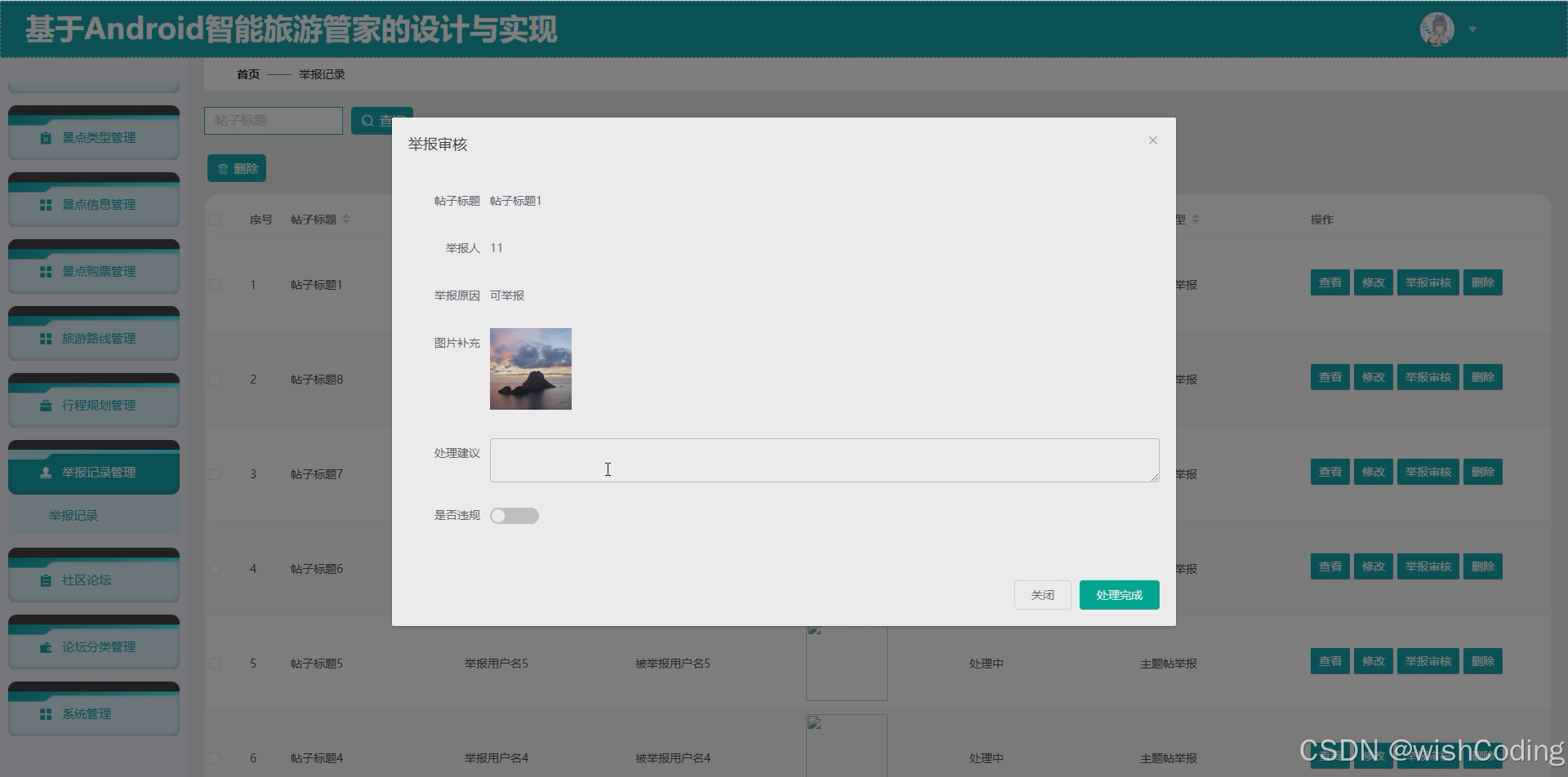The width and height of the screenshot is (1568, 777).
Task: Select 举报记录 submenu item
Action: tap(73, 515)
